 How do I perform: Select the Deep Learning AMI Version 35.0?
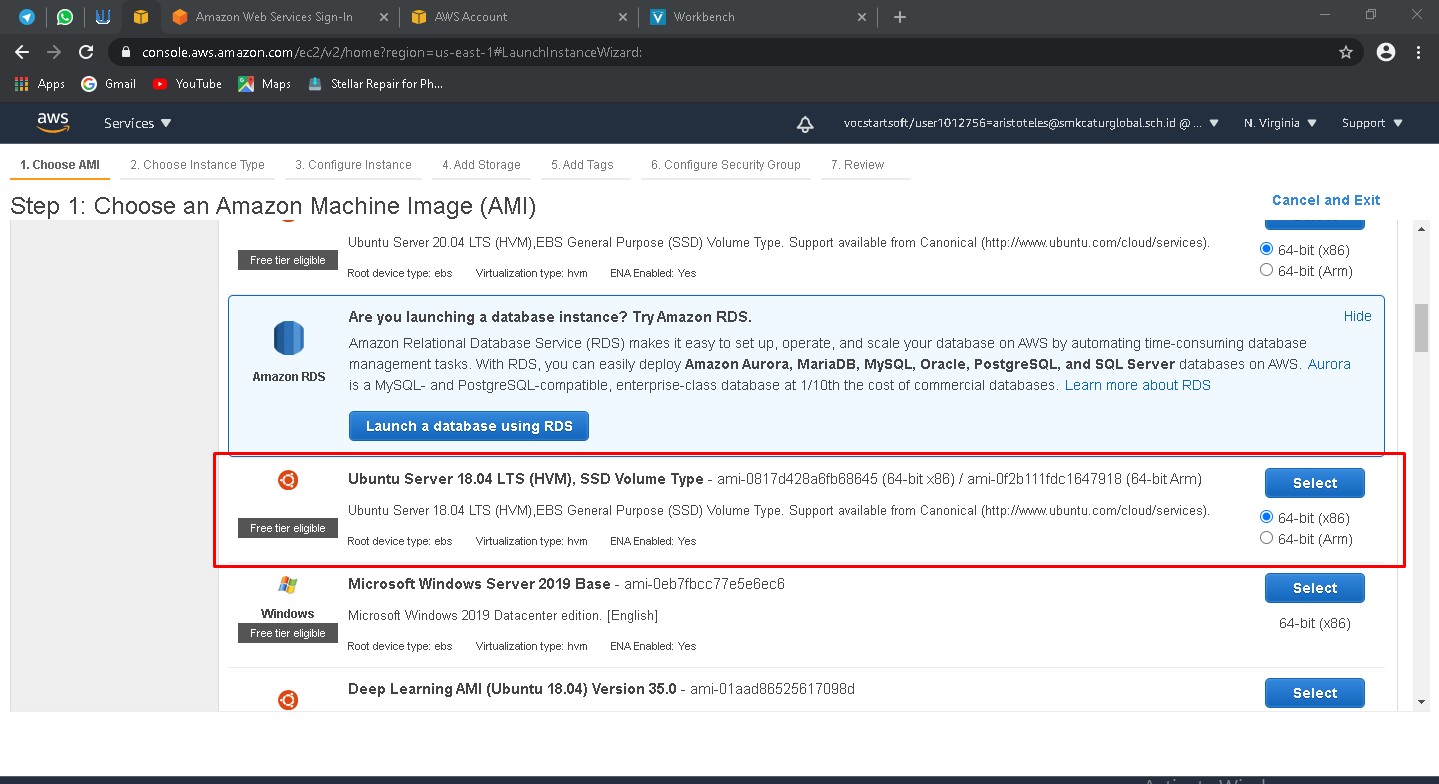pos(1314,693)
